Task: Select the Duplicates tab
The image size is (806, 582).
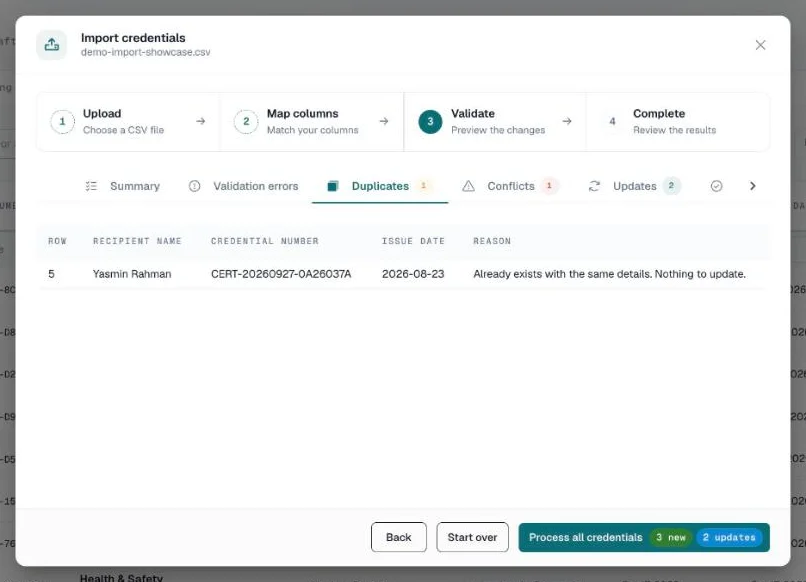Action: tap(380, 186)
